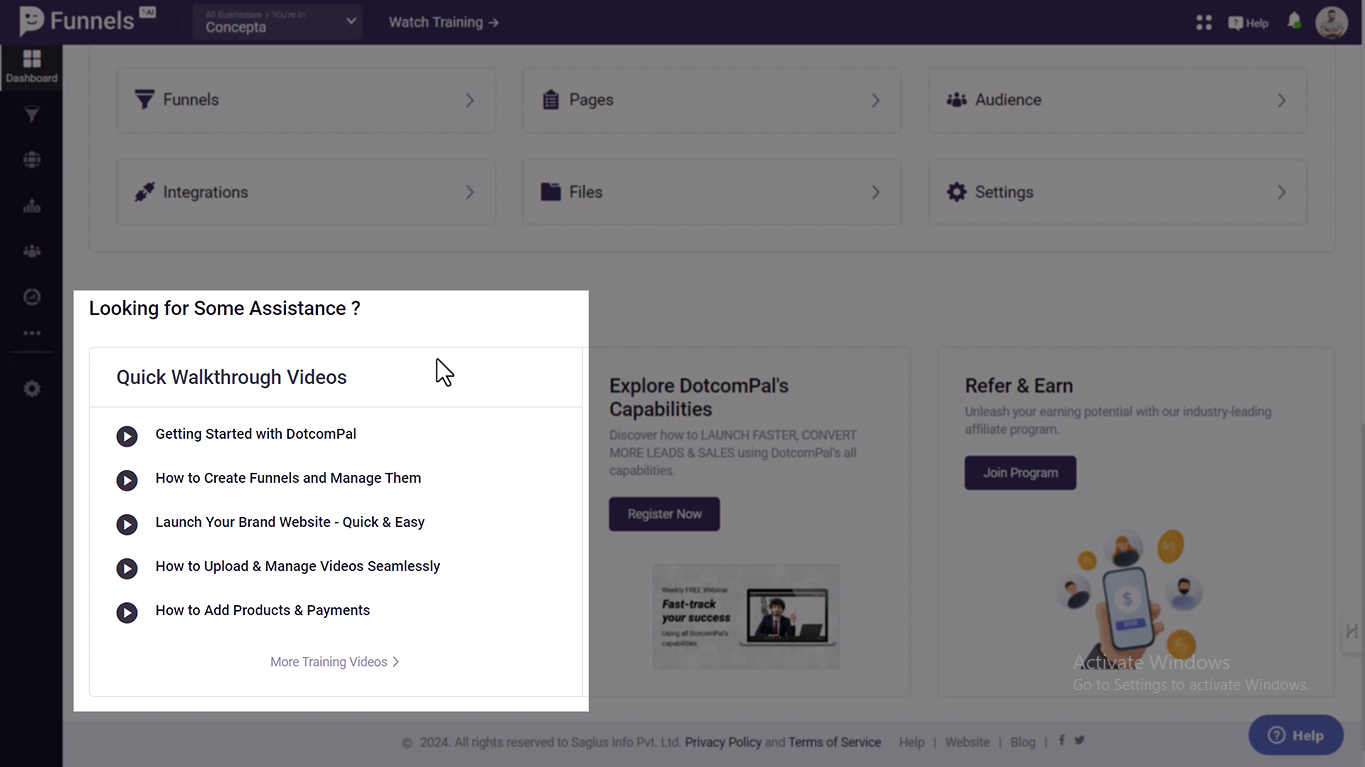Open the Terms of Service link

(x=835, y=742)
